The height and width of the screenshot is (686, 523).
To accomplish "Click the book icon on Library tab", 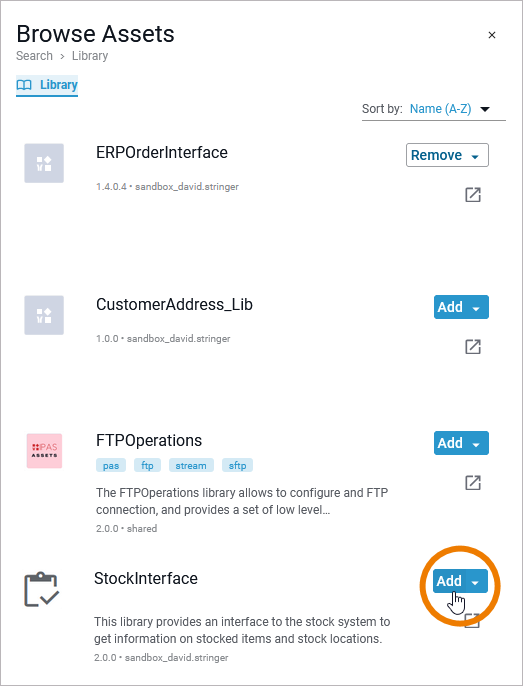I will (24, 85).
